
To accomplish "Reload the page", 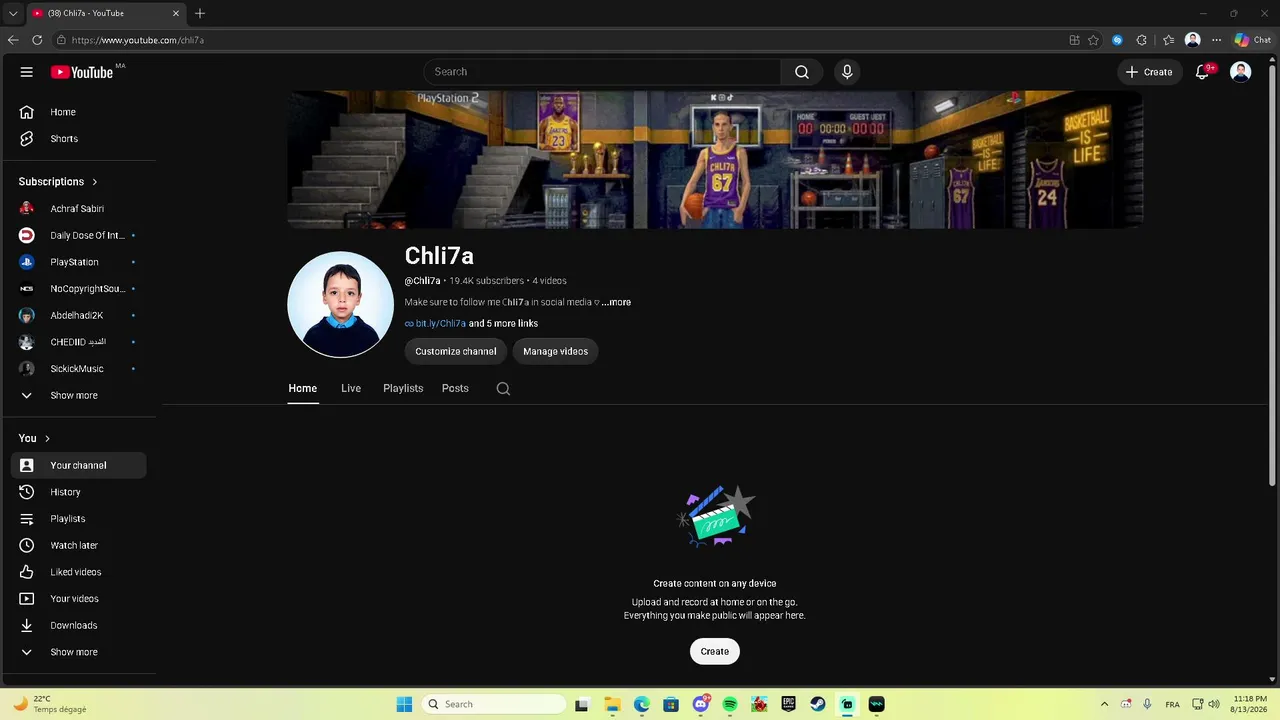I will pos(37,40).
